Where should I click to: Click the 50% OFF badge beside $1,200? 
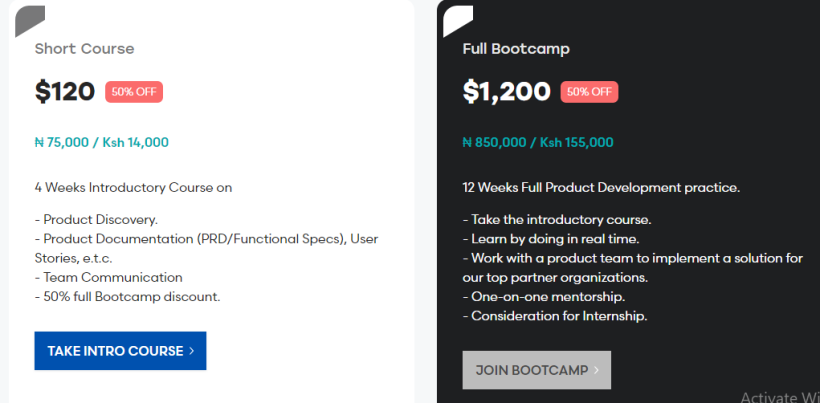(x=589, y=92)
